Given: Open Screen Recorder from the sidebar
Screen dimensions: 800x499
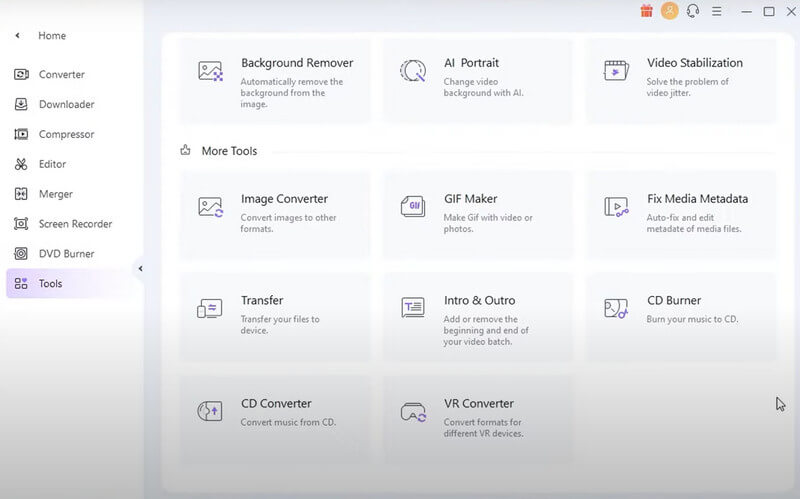Looking at the screenshot, I should [75, 224].
